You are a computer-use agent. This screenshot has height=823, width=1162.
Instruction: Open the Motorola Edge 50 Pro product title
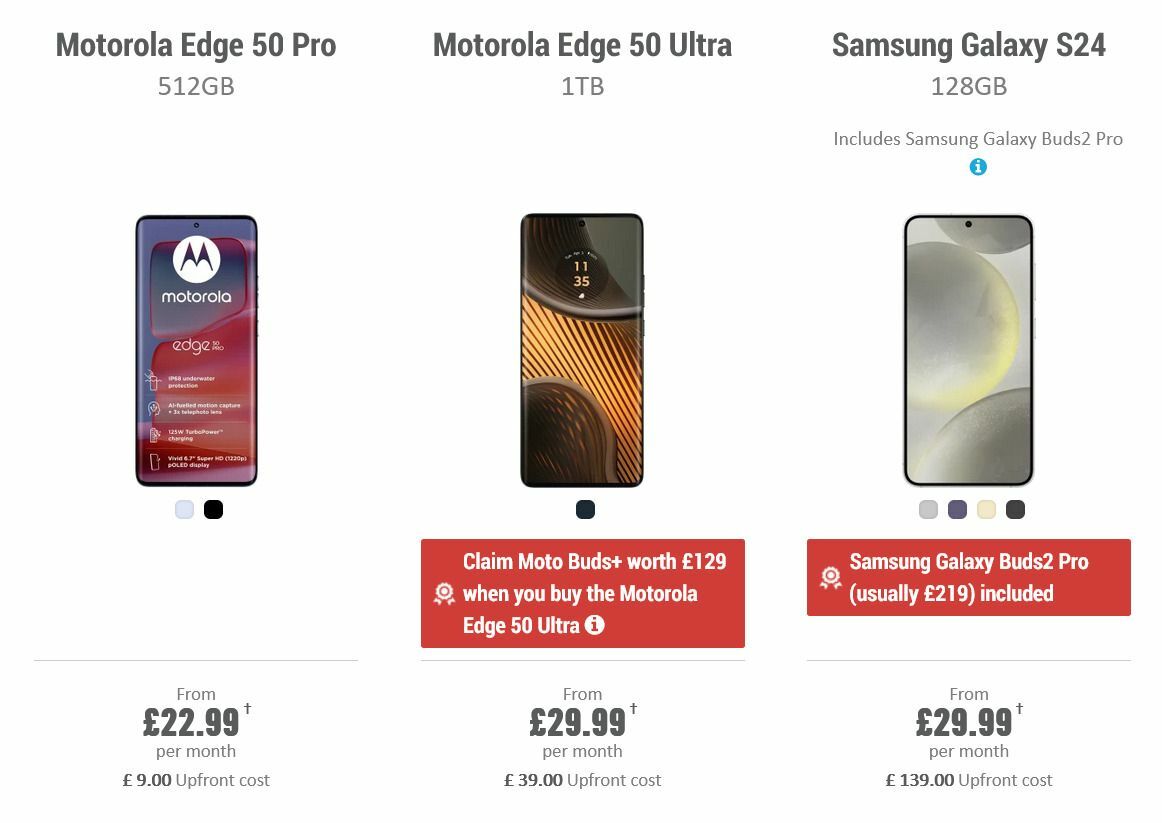(x=196, y=45)
